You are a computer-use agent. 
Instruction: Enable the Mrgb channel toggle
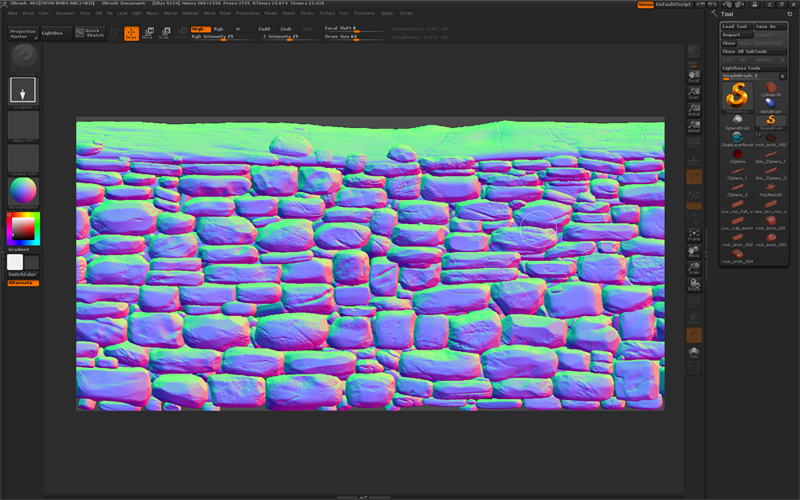tap(199, 29)
